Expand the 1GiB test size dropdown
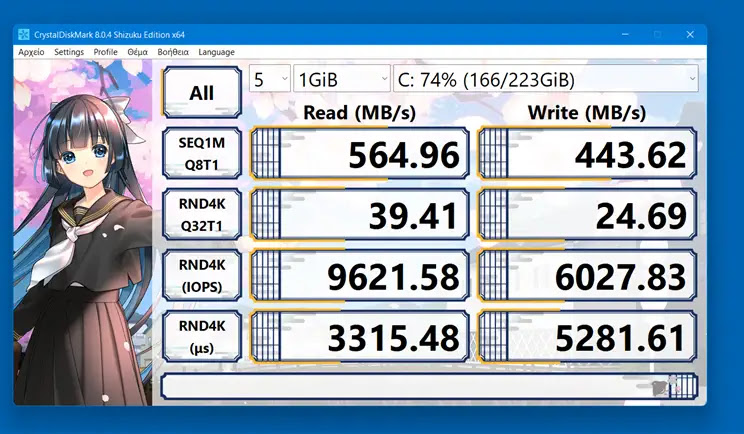This screenshot has height=434, width=744. 342,79
